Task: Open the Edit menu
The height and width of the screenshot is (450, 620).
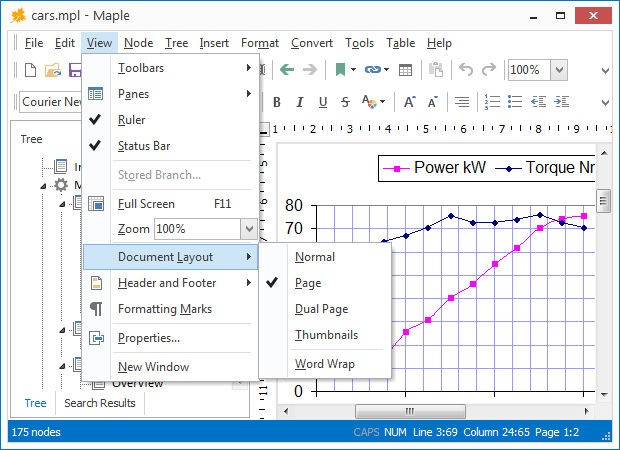Action: 65,43
